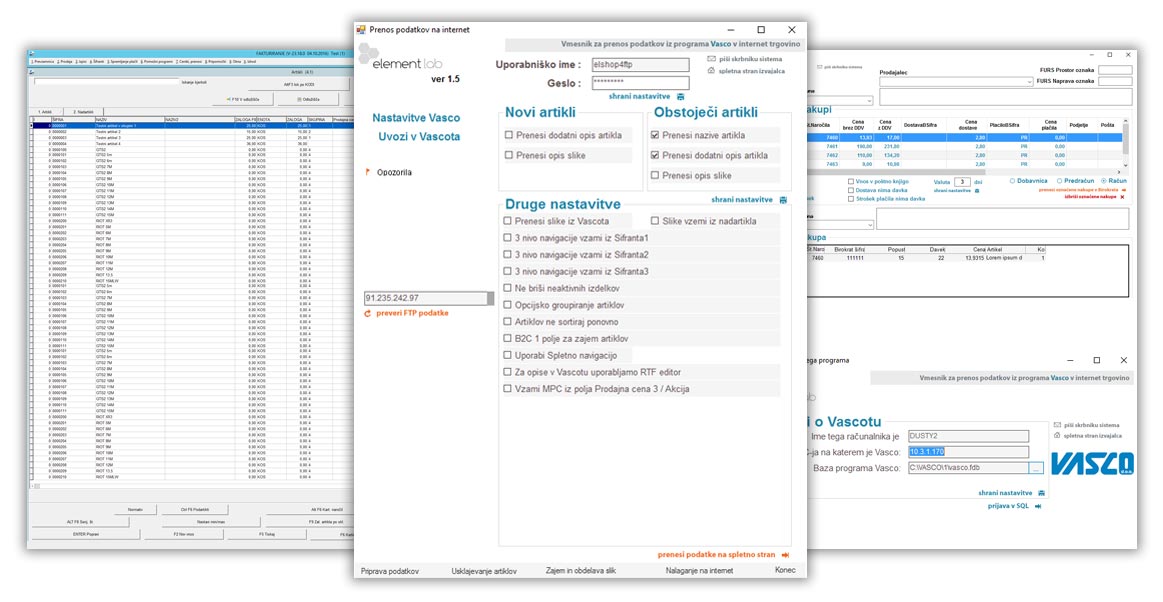Click the 'Odložišče' button in the Fakturiranje window

(309, 99)
